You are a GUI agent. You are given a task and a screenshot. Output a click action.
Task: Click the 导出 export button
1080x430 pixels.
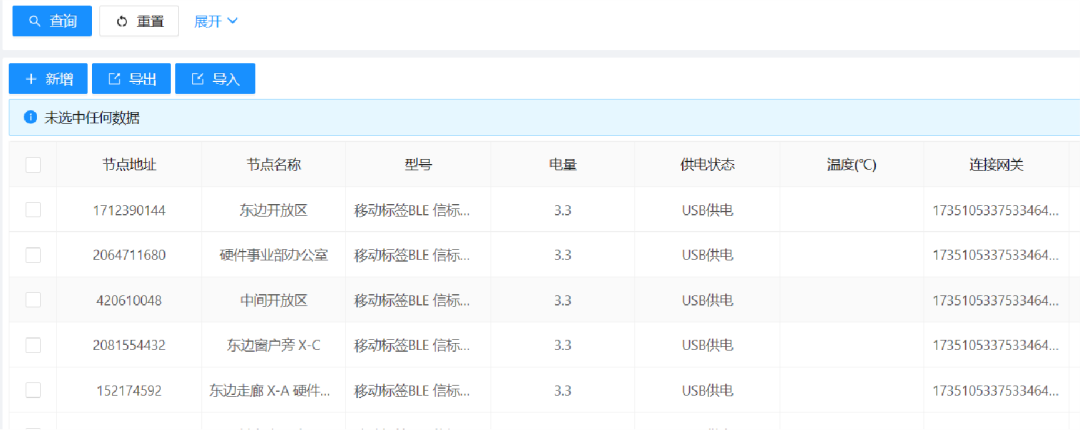pyautogui.click(x=132, y=79)
